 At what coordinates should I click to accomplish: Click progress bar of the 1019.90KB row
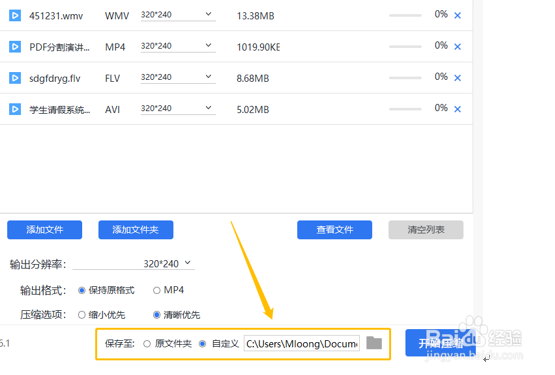point(405,47)
